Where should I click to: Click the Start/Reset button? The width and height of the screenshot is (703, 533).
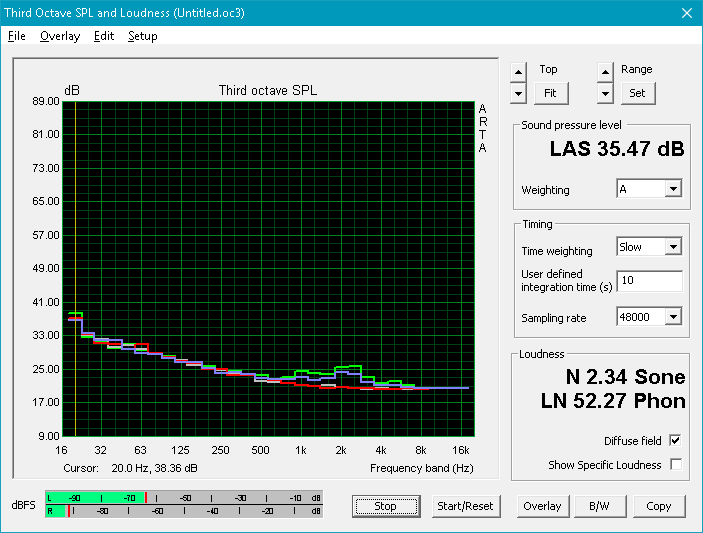pyautogui.click(x=465, y=506)
